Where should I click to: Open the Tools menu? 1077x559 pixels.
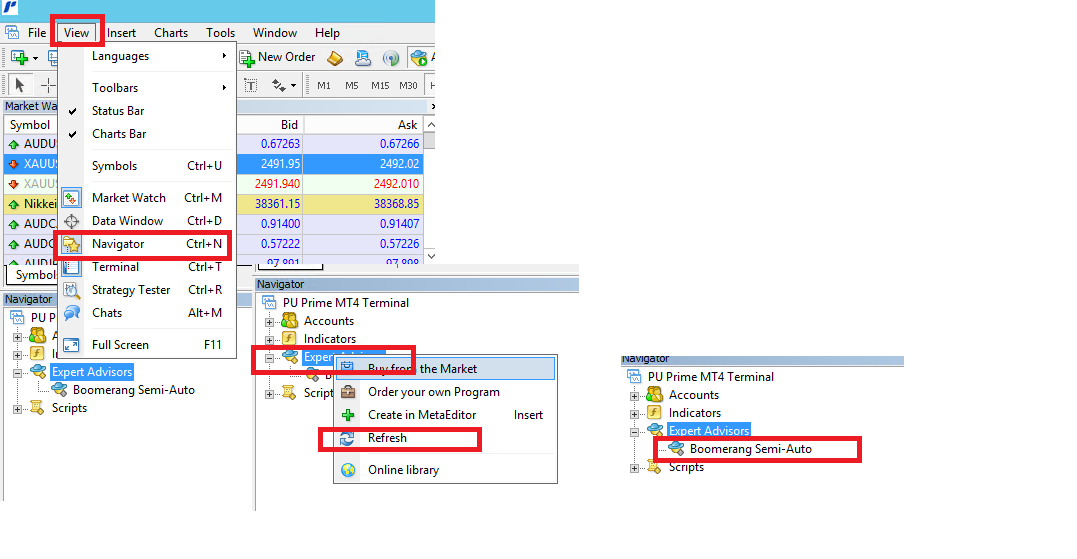[x=220, y=33]
